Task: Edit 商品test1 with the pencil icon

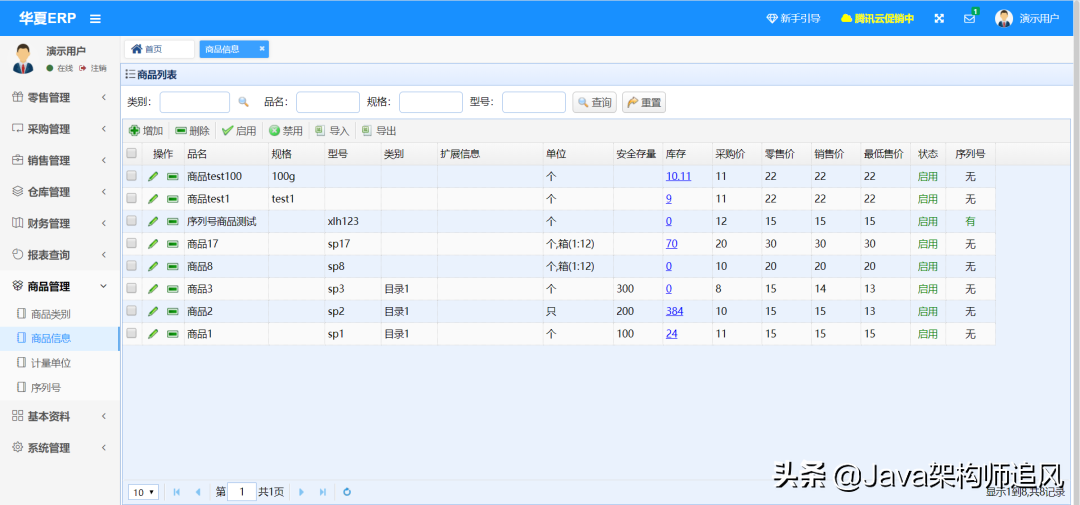Action: [153, 199]
